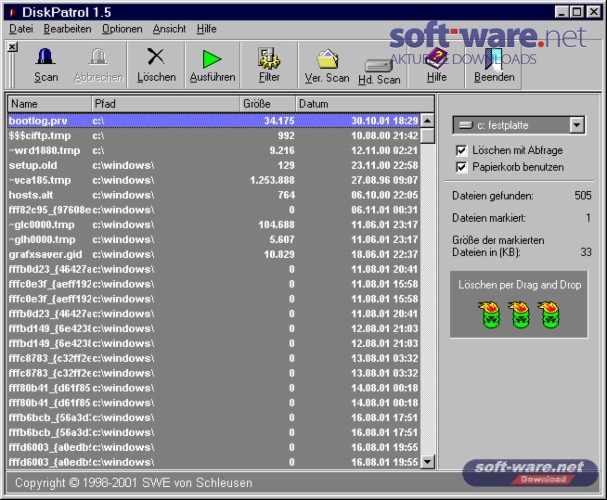
Task: Select the ~glh0000.tmp file
Action: [x=42, y=239]
